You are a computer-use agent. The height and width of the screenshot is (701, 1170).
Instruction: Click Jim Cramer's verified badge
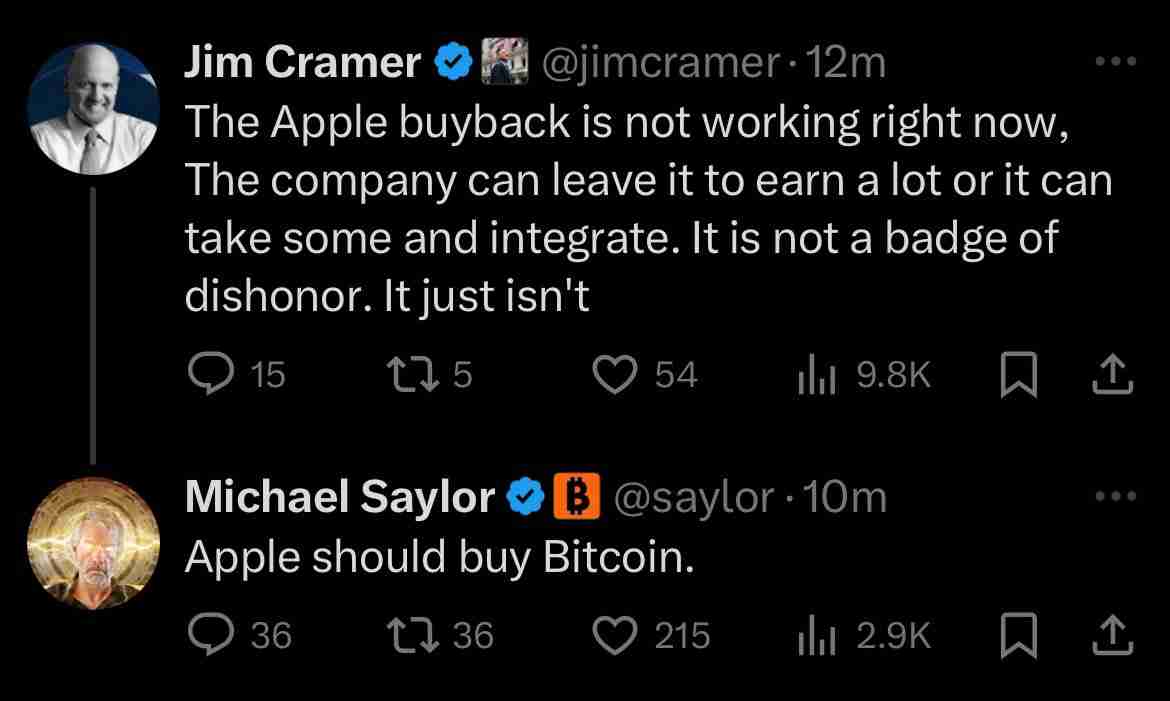[x=454, y=60]
